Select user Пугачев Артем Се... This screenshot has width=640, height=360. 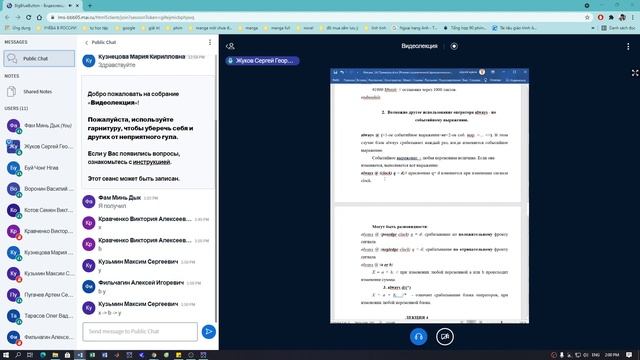pos(40,295)
